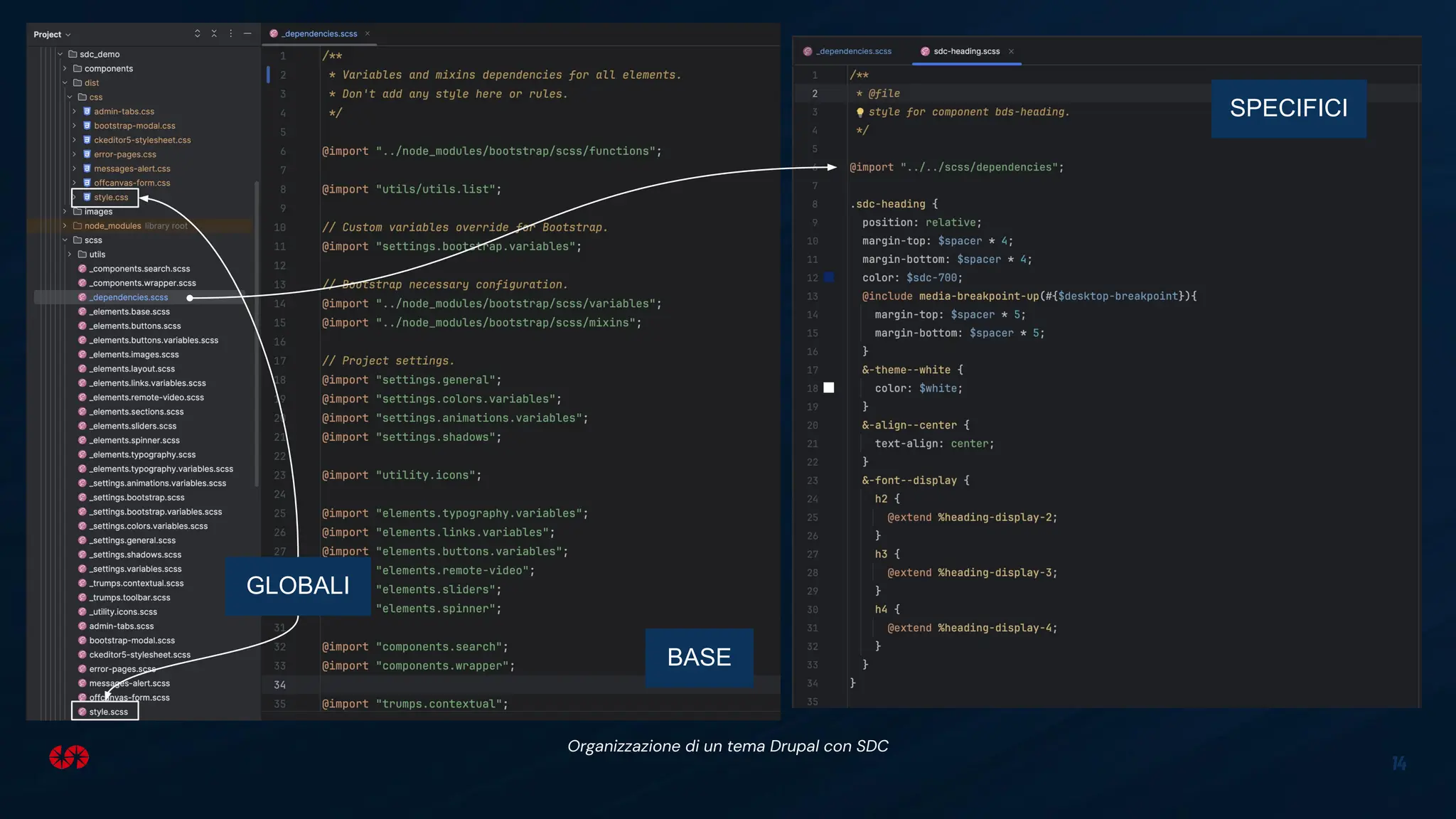The height and width of the screenshot is (819, 1456).
Task: Open _settings.animations.variables.scss
Action: click(x=157, y=483)
